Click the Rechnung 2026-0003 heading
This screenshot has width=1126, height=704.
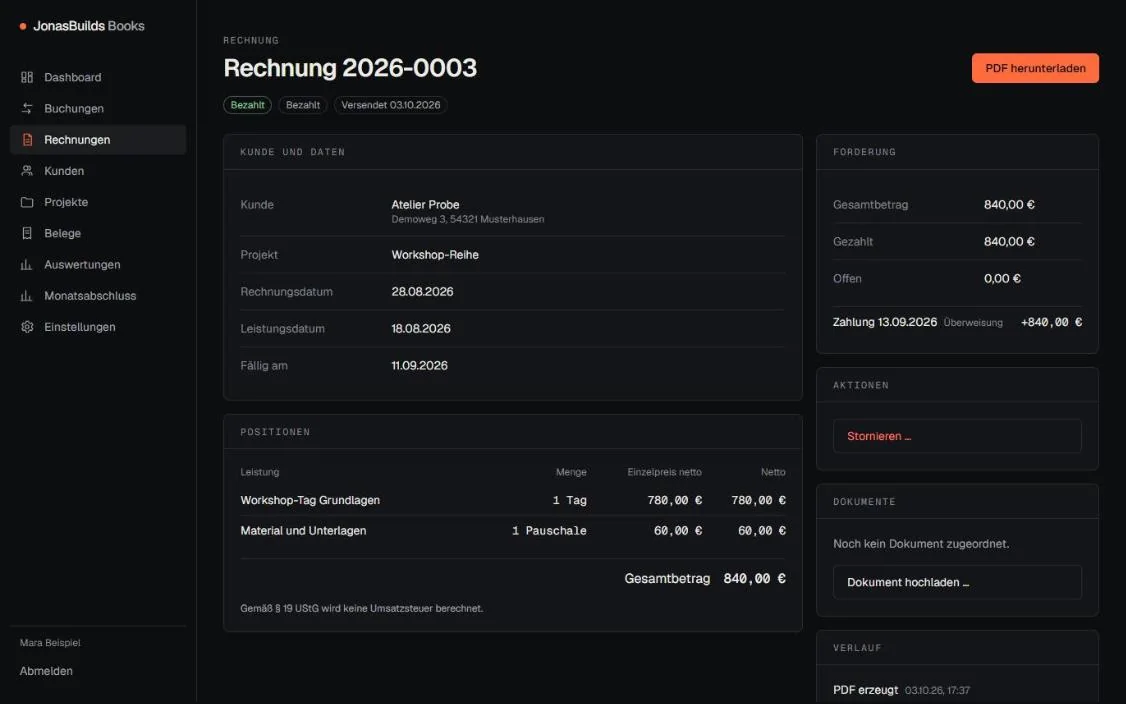tap(350, 68)
